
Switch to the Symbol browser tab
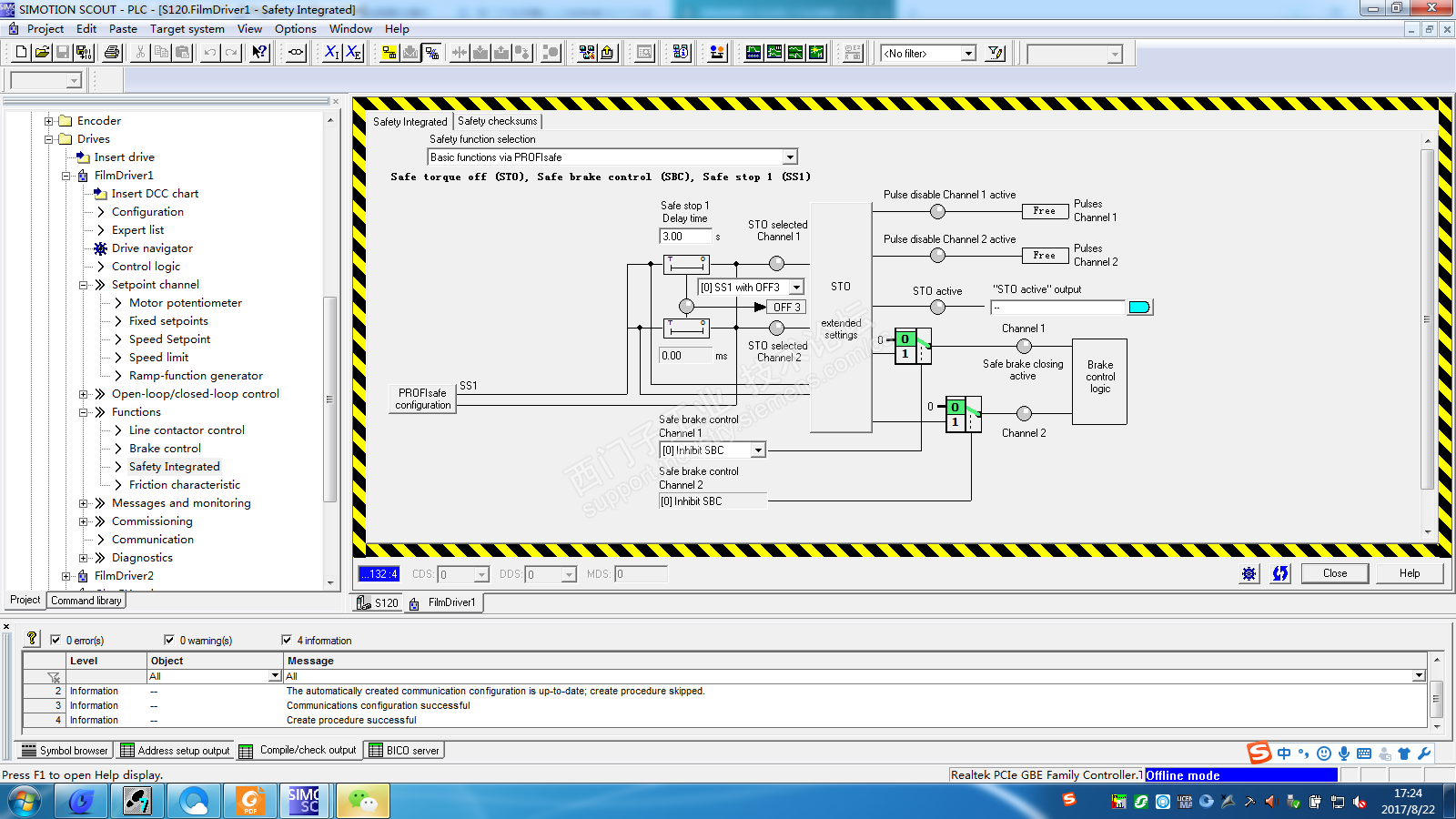[x=65, y=751]
